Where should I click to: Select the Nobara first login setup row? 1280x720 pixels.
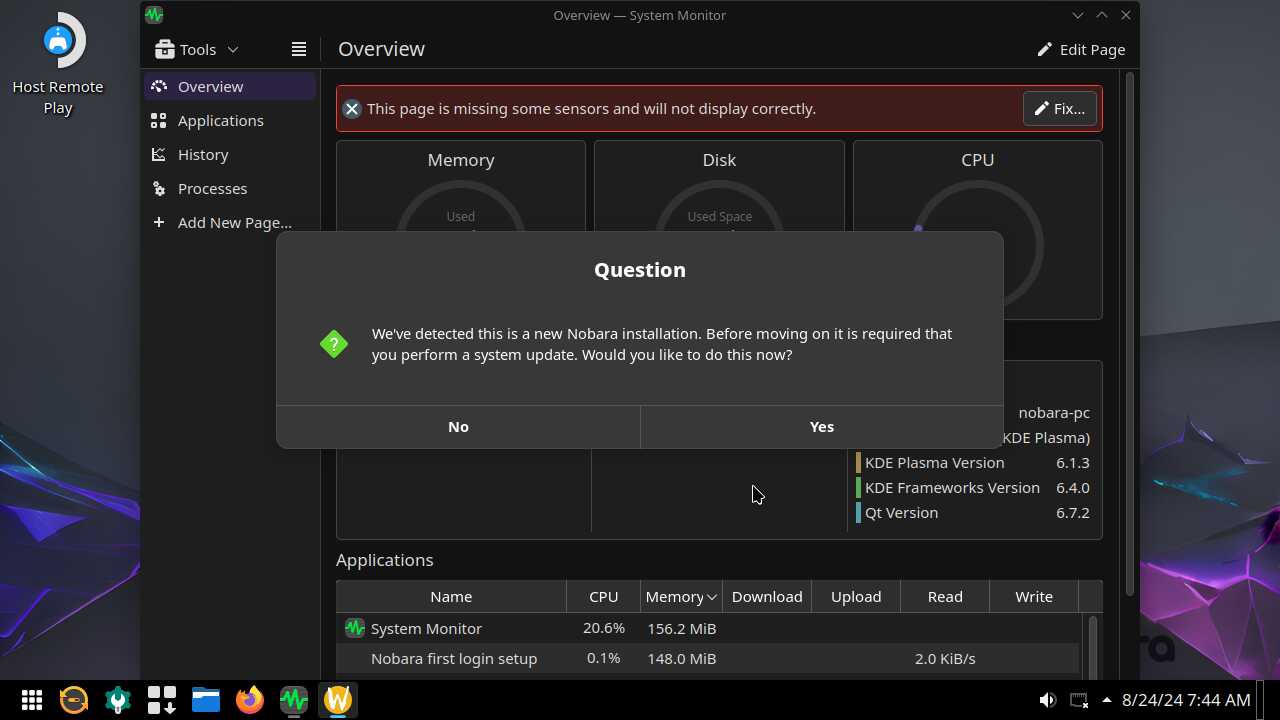[x=708, y=658]
